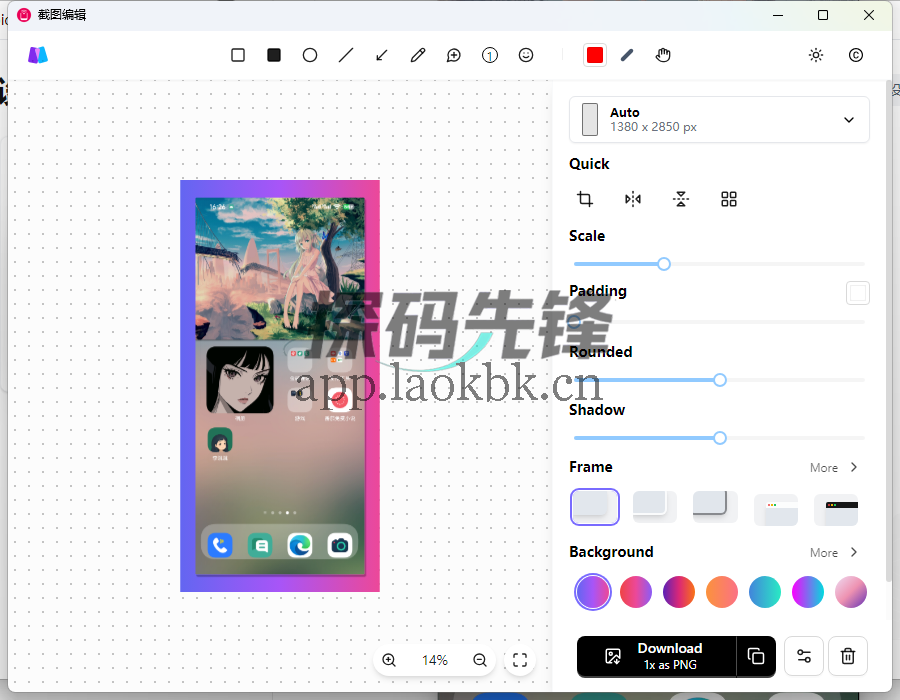Select the magenta-cyan gradient background
900x700 pixels.
808,592
